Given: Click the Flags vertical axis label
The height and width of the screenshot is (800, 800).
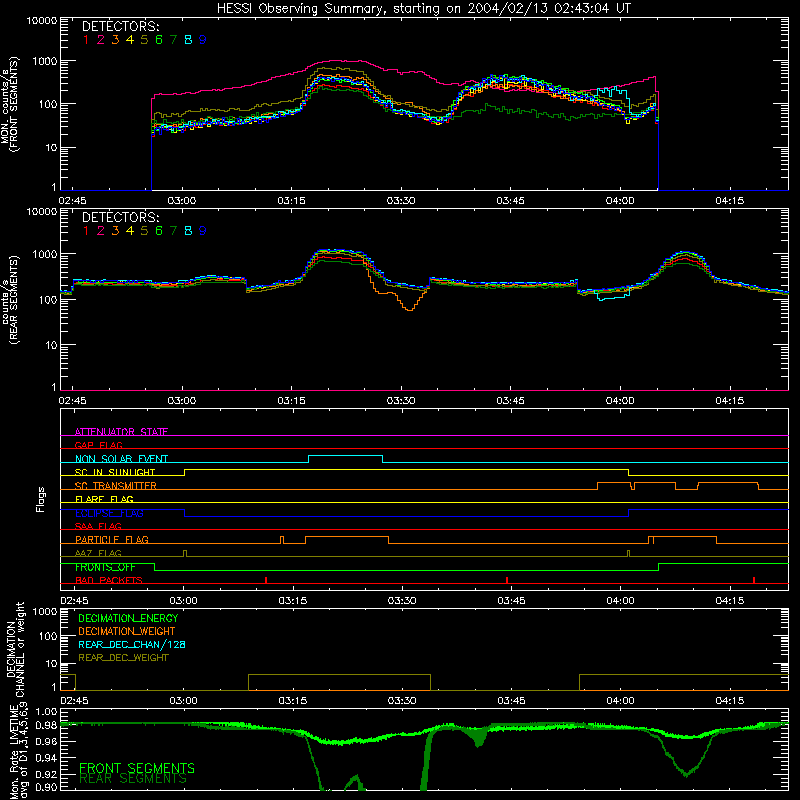Looking at the screenshot, I should 41,499.
